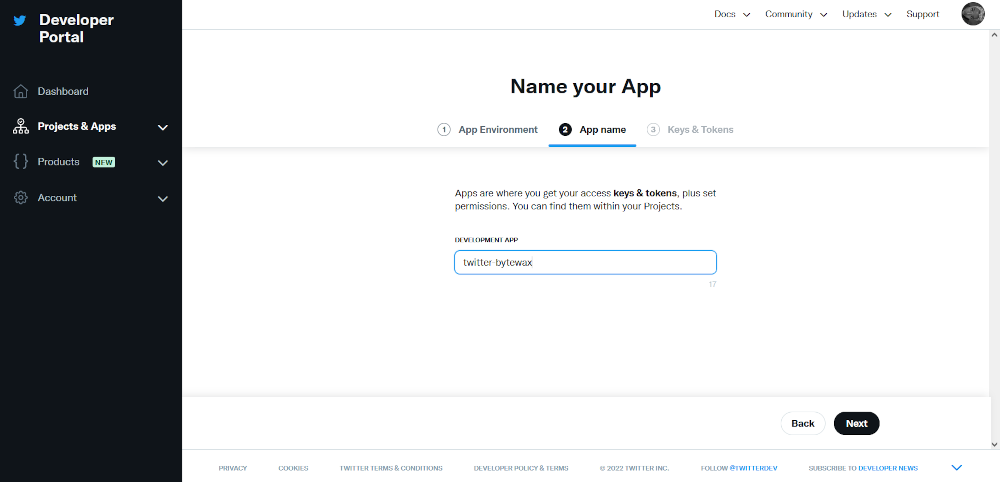Click the NEW badge beside Products

click(103, 162)
